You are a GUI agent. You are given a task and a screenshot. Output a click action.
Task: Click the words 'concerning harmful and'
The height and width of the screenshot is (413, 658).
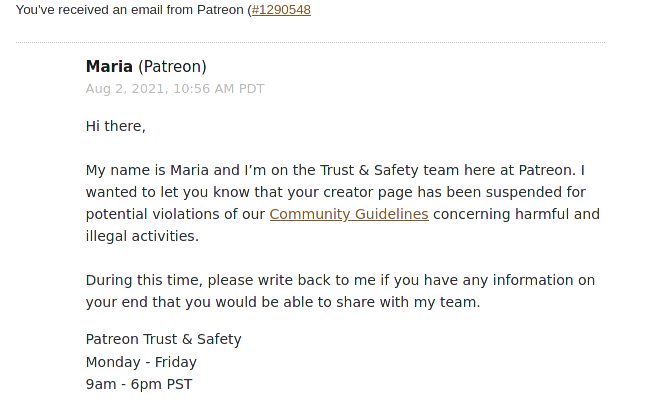[x=516, y=214]
